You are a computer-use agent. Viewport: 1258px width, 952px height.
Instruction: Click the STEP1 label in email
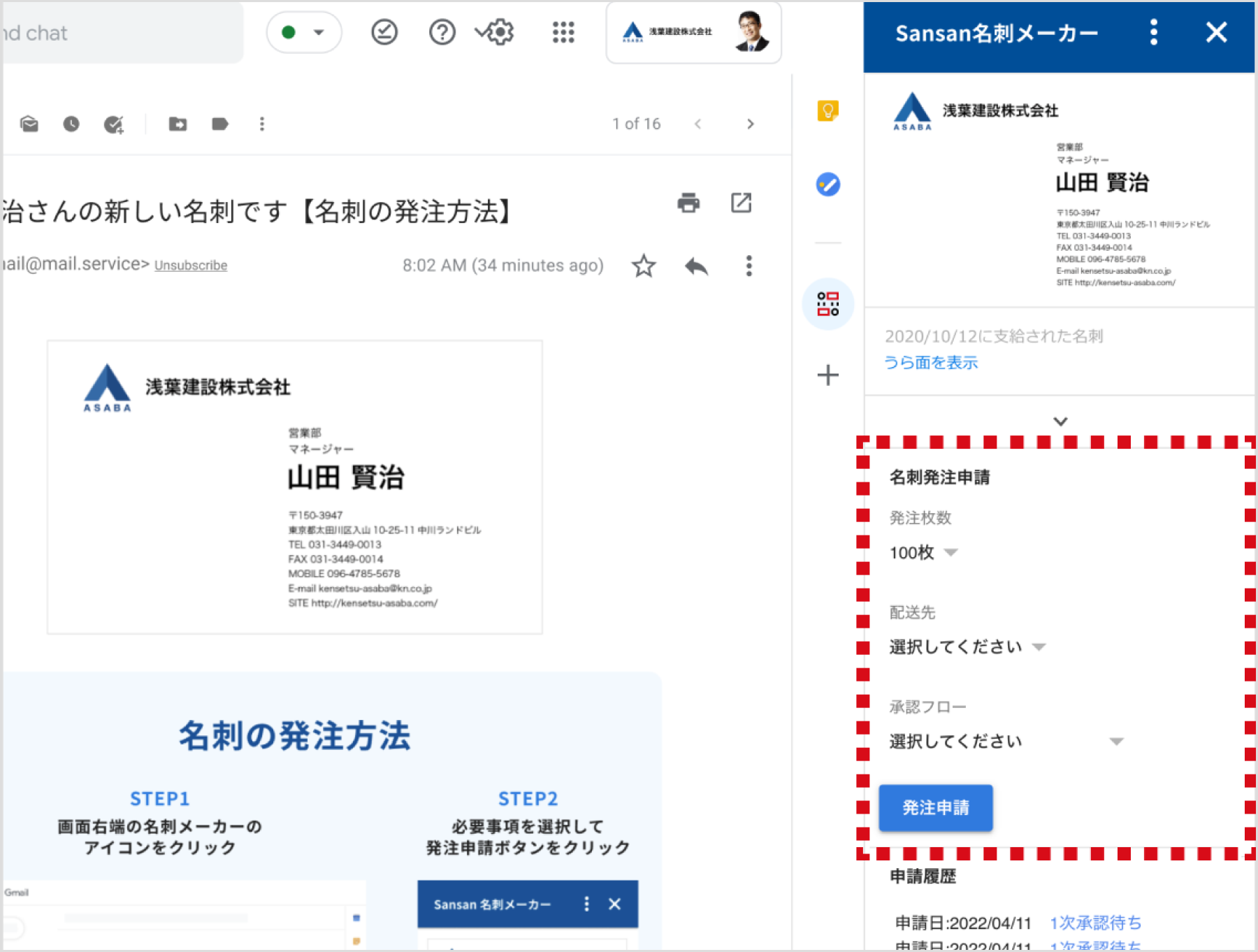point(160,799)
